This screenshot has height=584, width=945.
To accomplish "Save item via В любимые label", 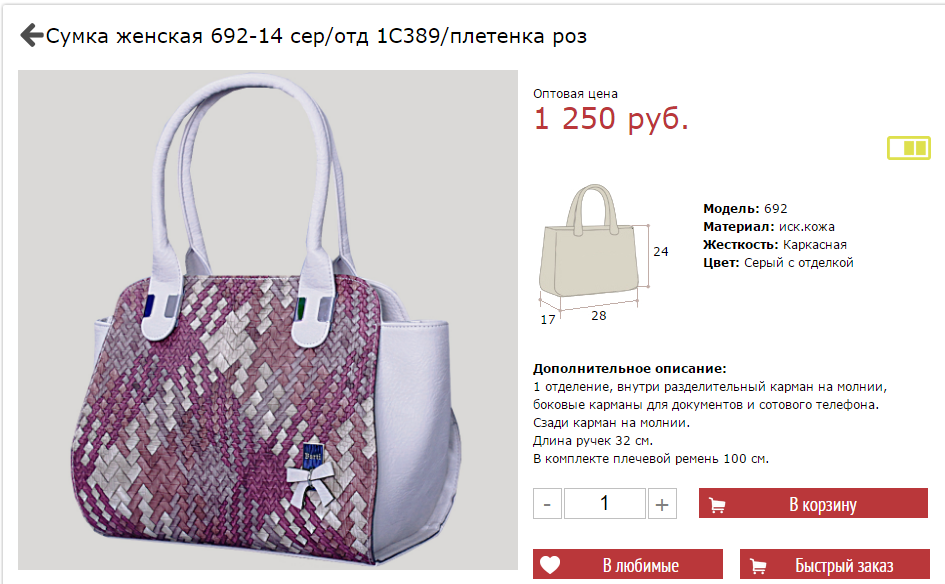I will click(x=641, y=565).
